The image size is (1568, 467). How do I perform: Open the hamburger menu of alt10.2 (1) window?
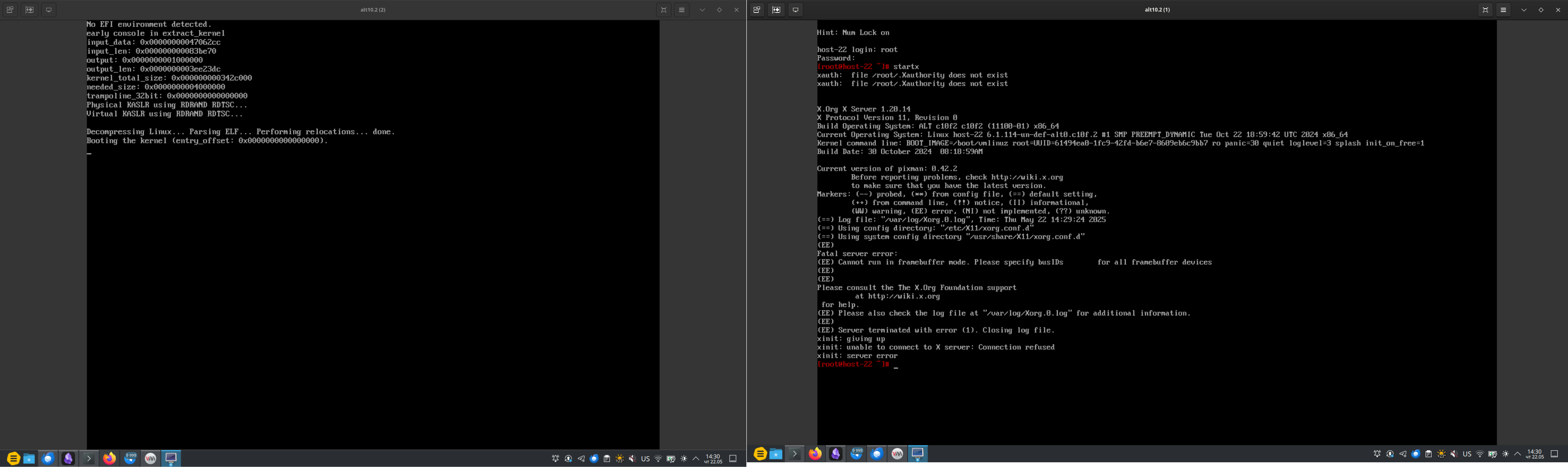pyautogui.click(x=1503, y=10)
